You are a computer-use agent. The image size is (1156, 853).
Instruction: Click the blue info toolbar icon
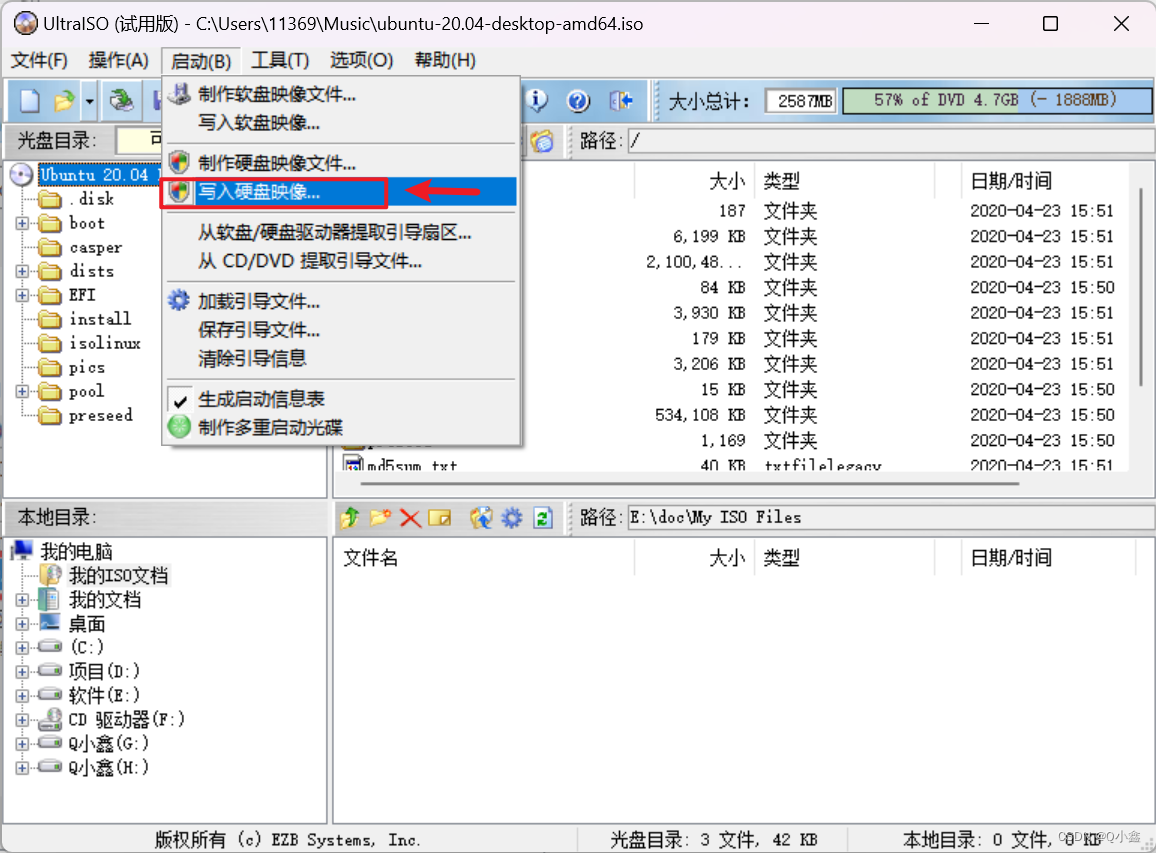(537, 100)
